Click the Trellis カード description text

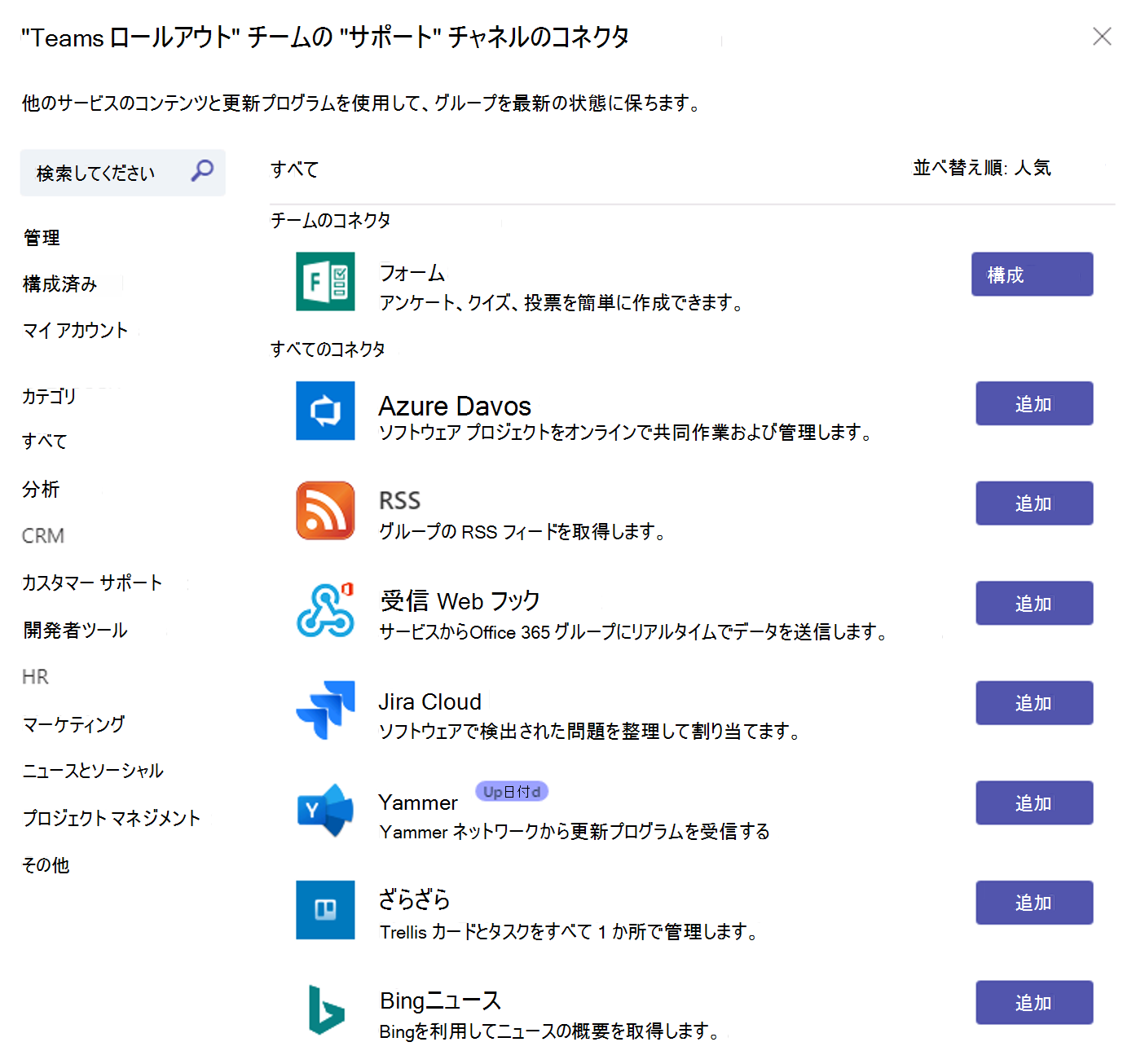point(569,931)
